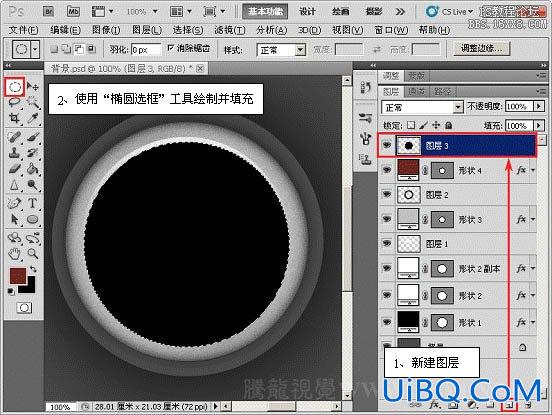Open the 样式 style dropdown showing 正常
This screenshot has height=415, width=552.
[x=281, y=50]
